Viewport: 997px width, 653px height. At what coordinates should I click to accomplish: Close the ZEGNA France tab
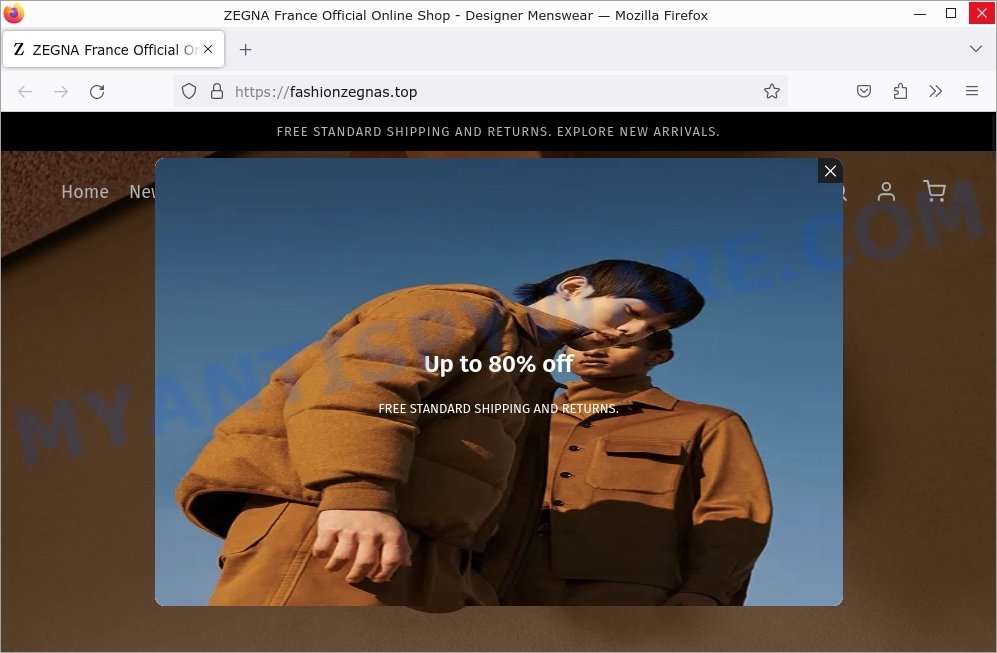pyautogui.click(x=208, y=49)
